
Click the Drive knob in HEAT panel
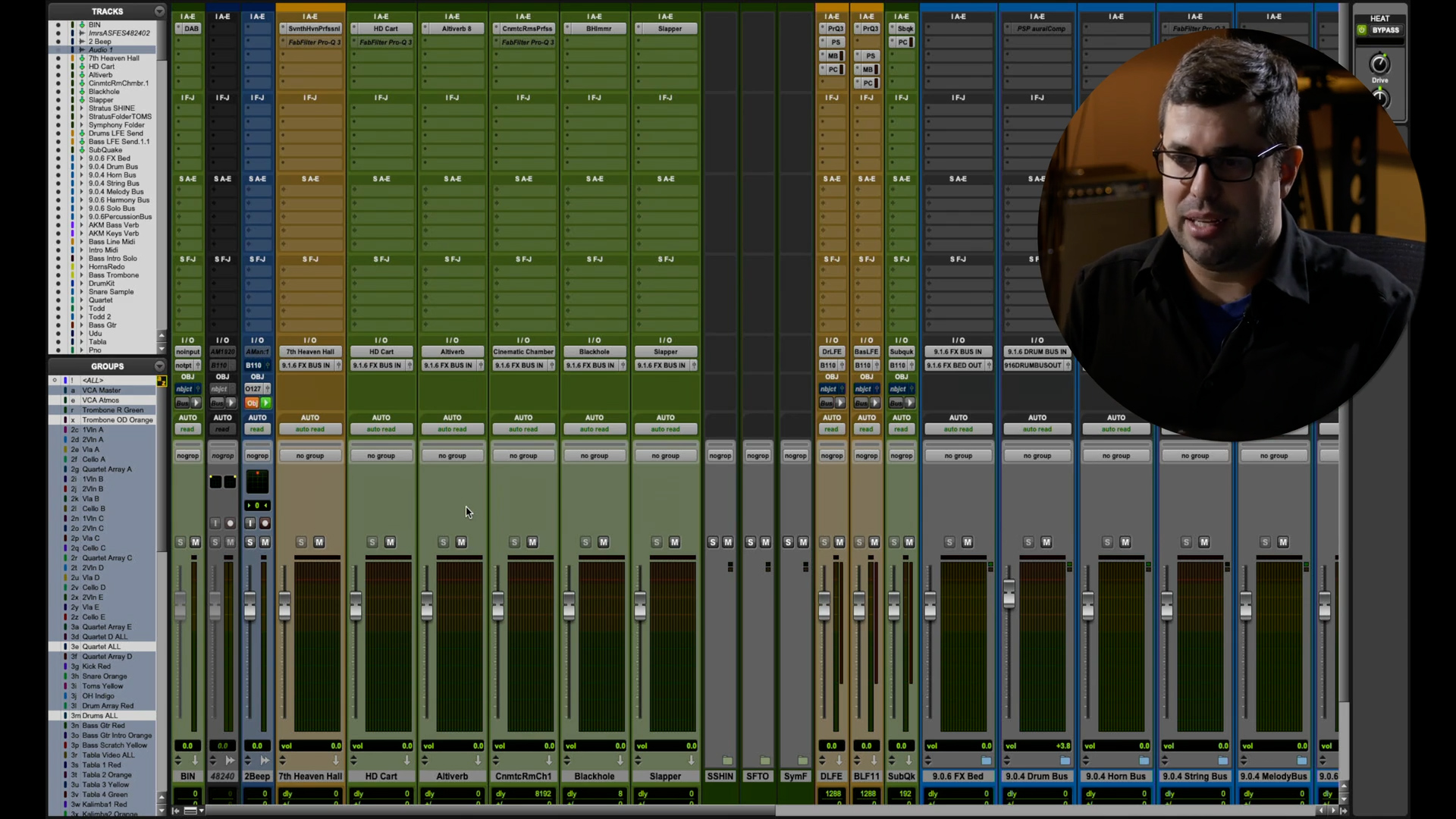point(1379,64)
